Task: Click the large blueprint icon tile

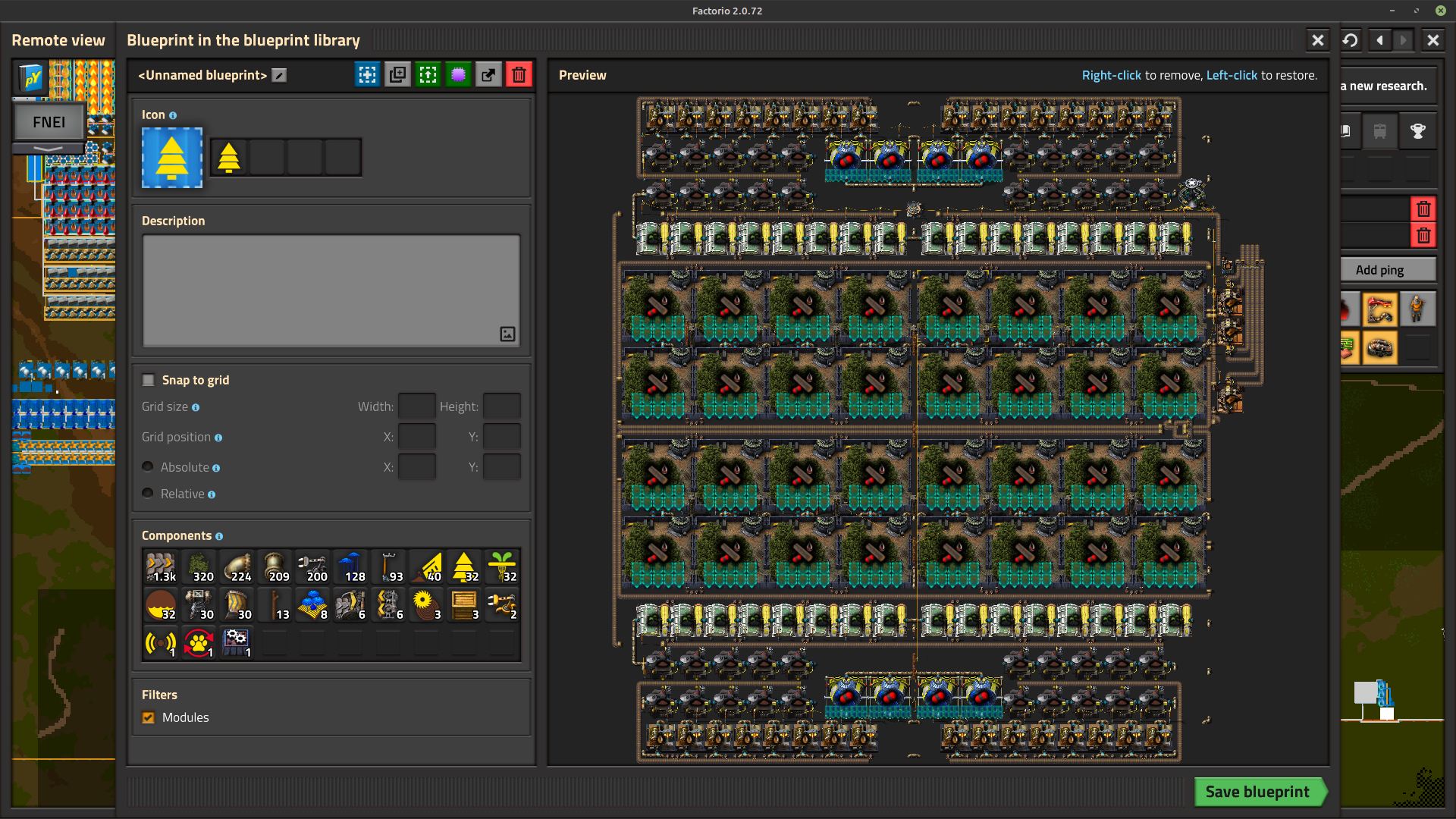Action: [172, 158]
